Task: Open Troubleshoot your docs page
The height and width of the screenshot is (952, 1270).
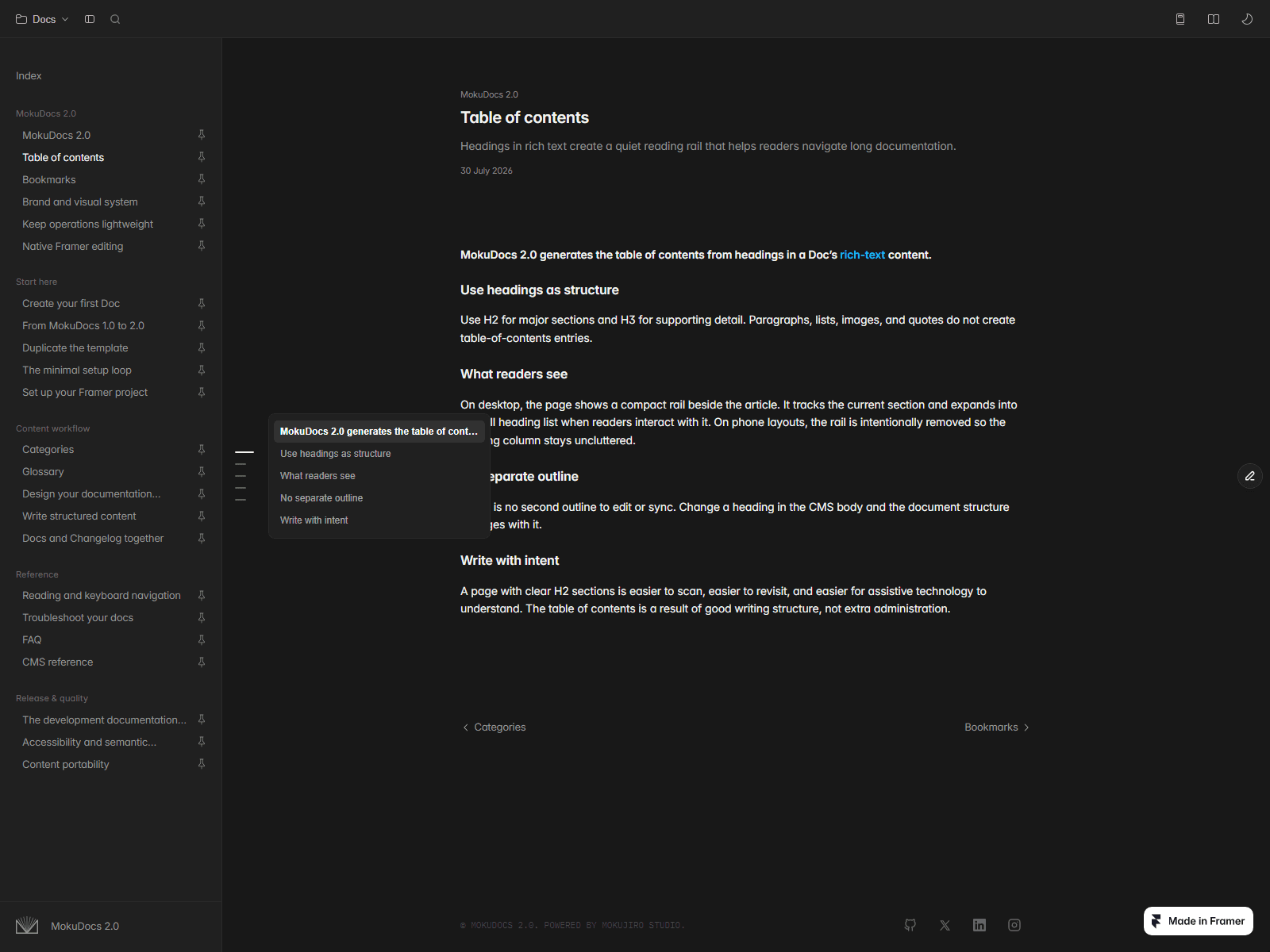Action: 78,617
